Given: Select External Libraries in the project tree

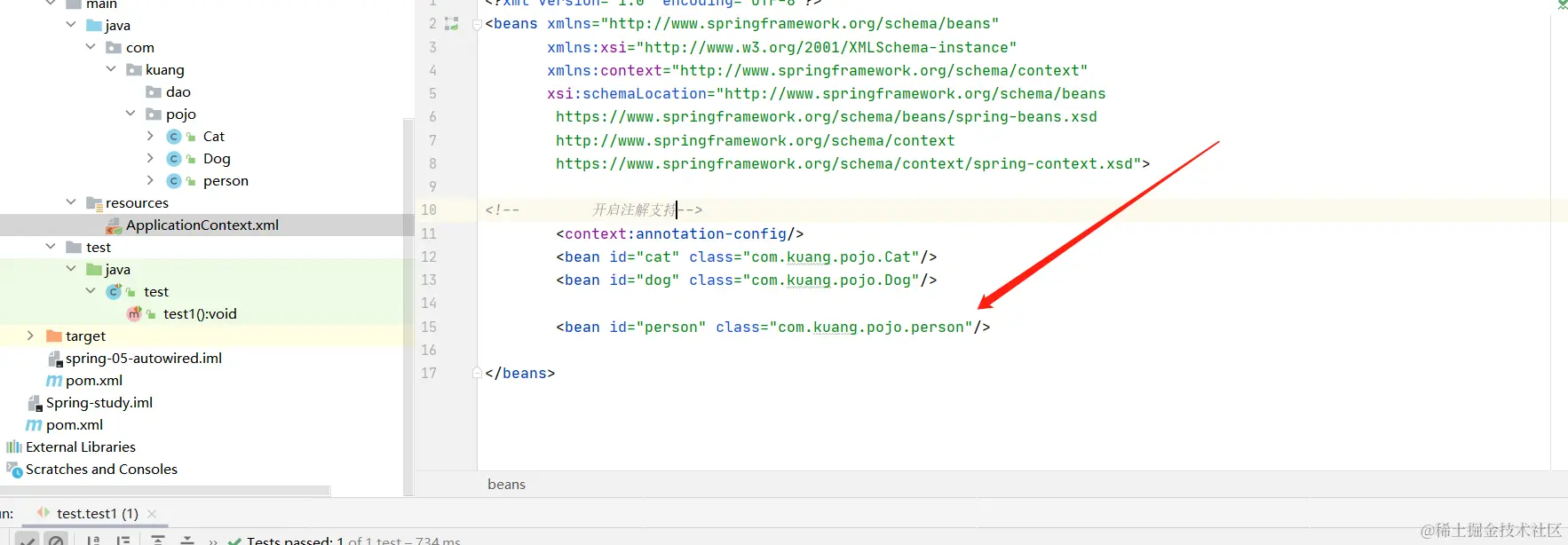Looking at the screenshot, I should point(81,447).
